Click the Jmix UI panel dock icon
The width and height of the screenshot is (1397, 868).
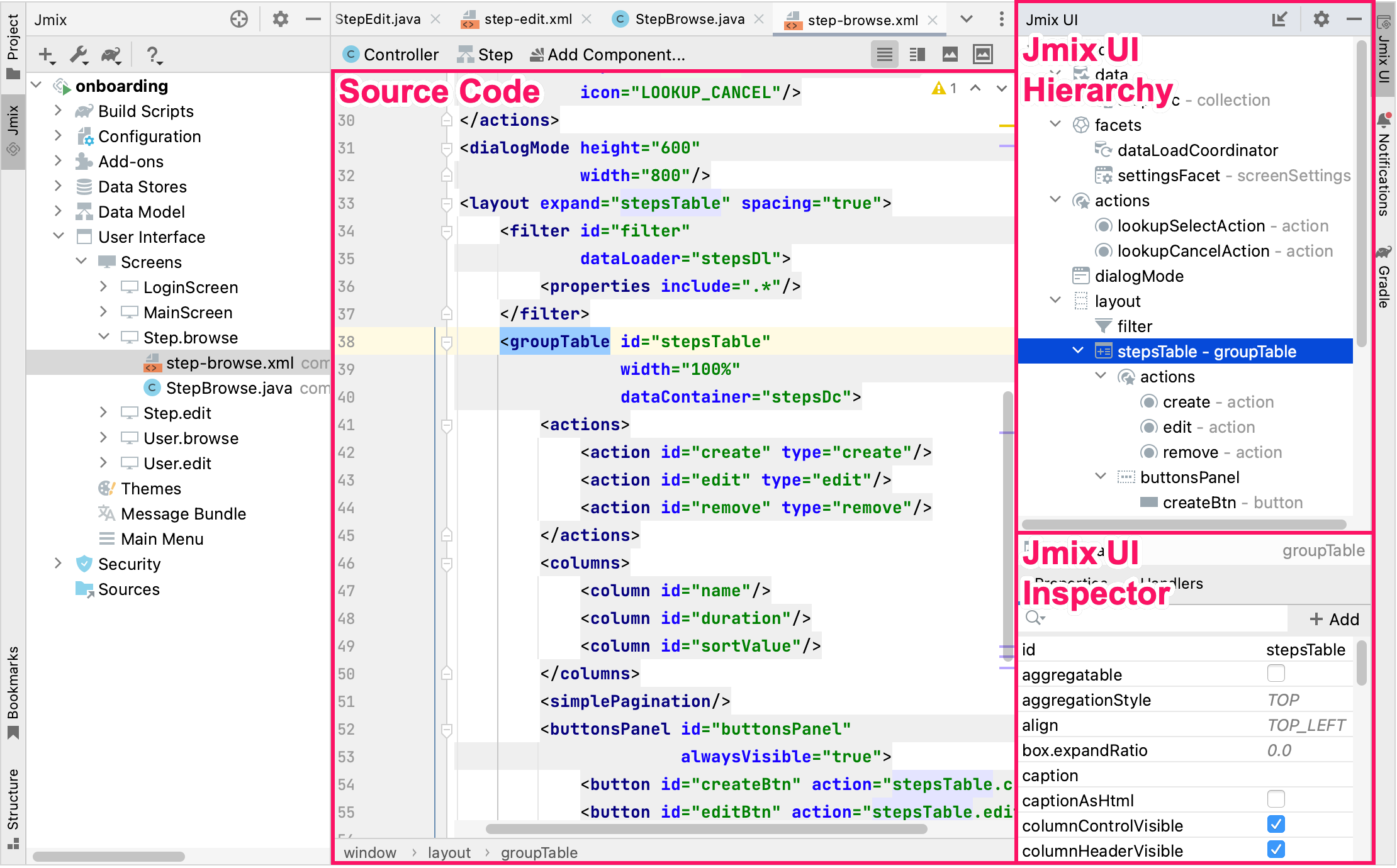[1279, 19]
